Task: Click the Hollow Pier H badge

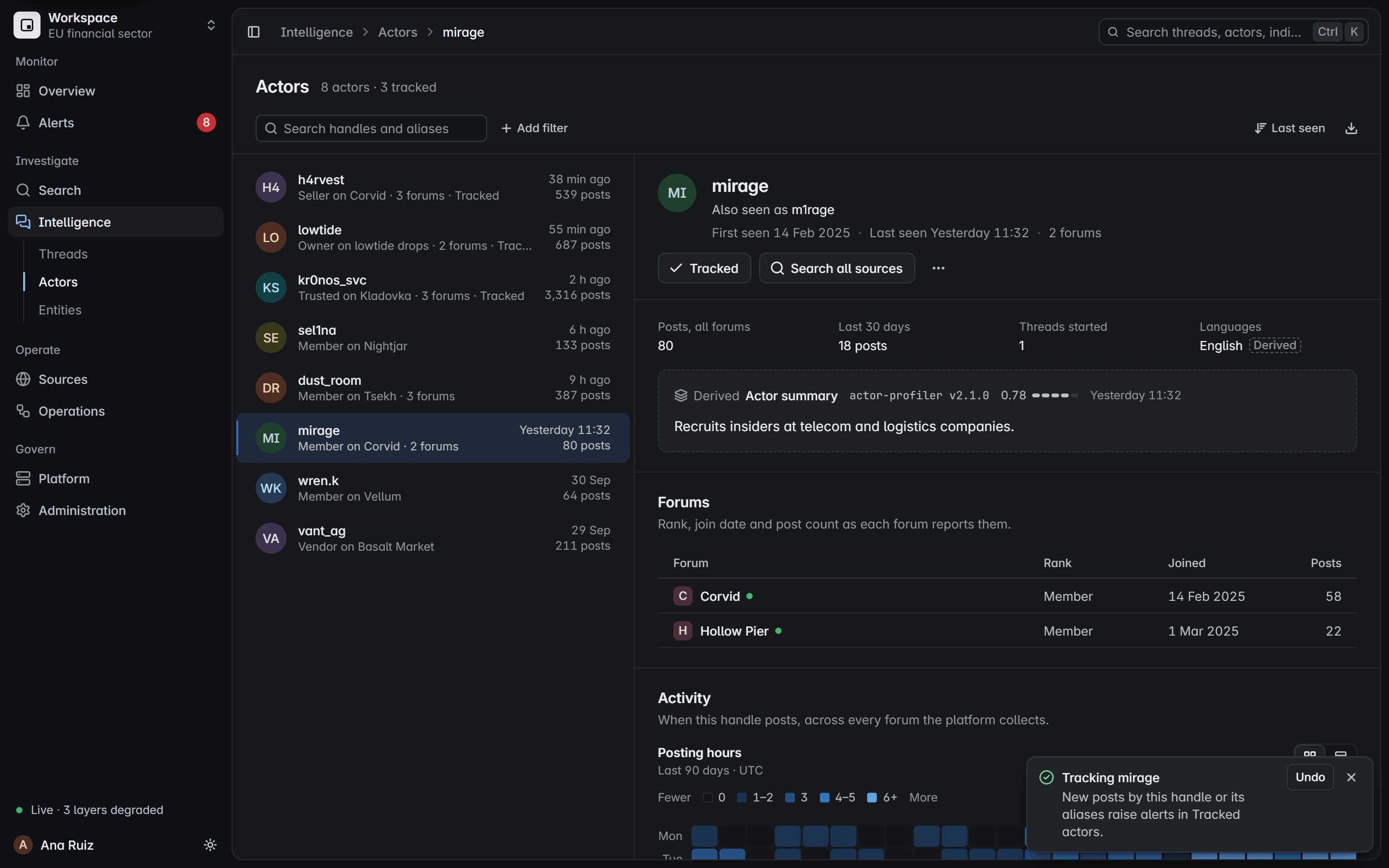Action: coord(682,630)
